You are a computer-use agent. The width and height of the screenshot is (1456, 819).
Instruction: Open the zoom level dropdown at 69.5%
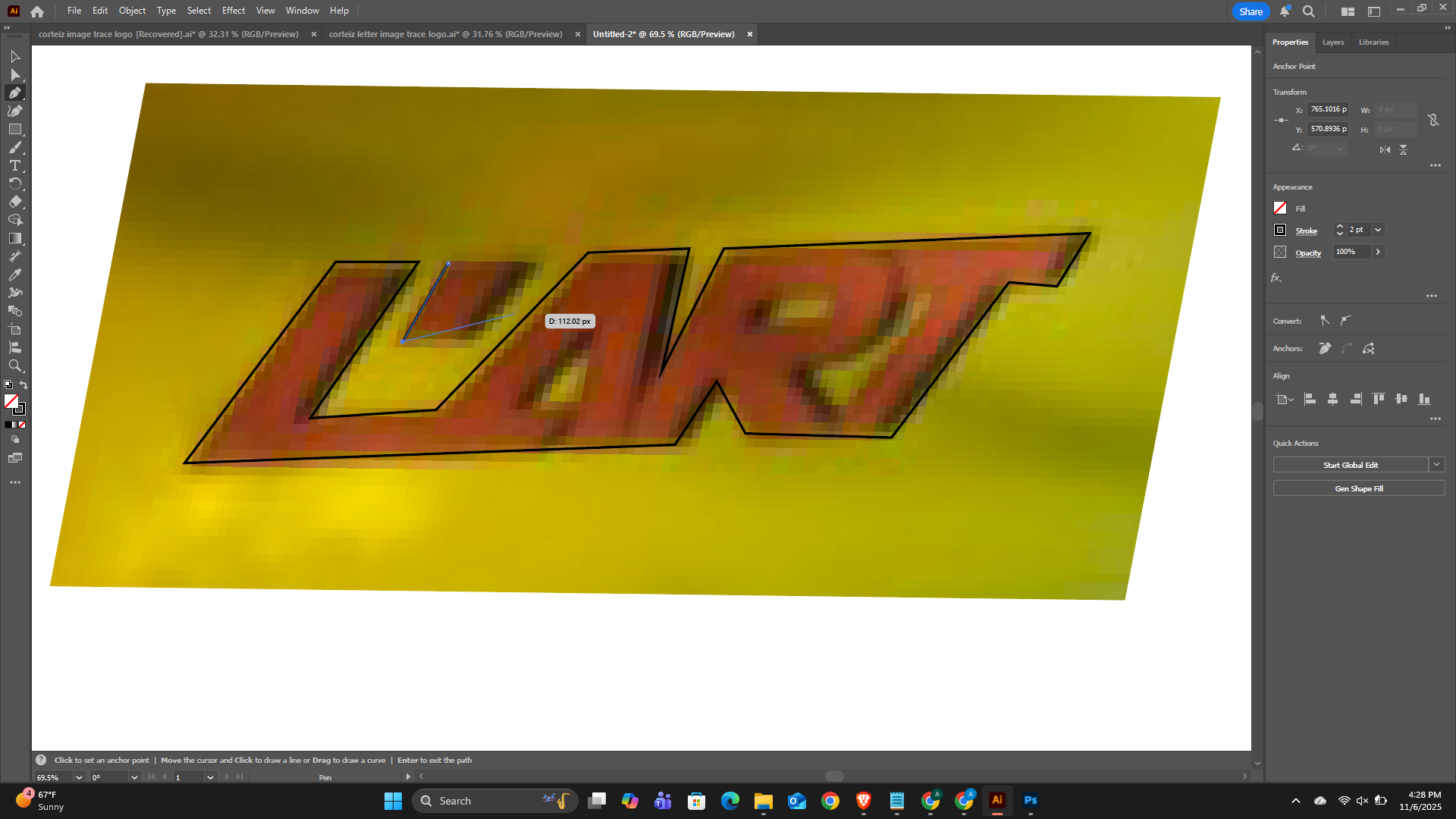tap(78, 777)
